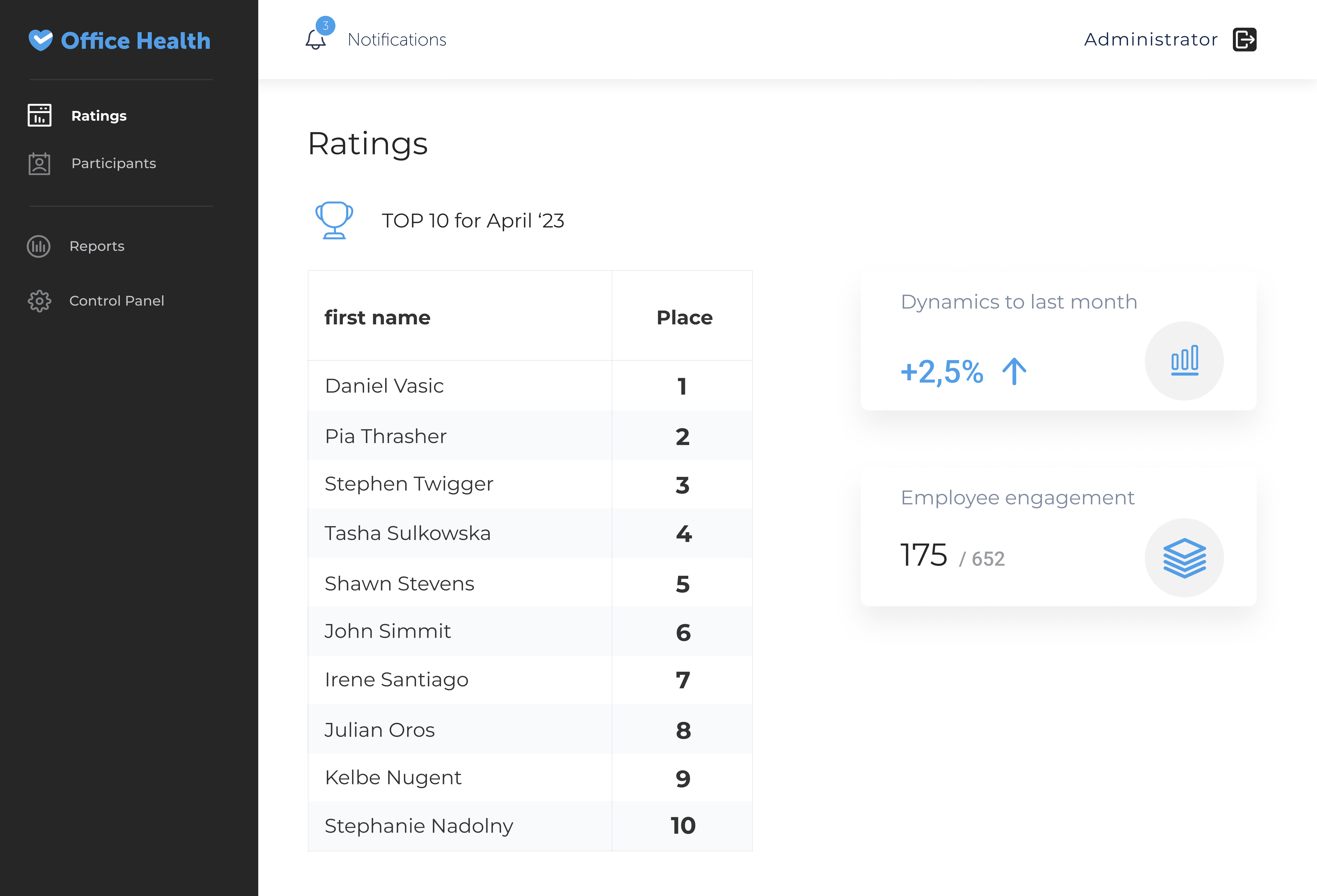
Task: Click the trophy icon beside TOP 10
Action: (334, 220)
